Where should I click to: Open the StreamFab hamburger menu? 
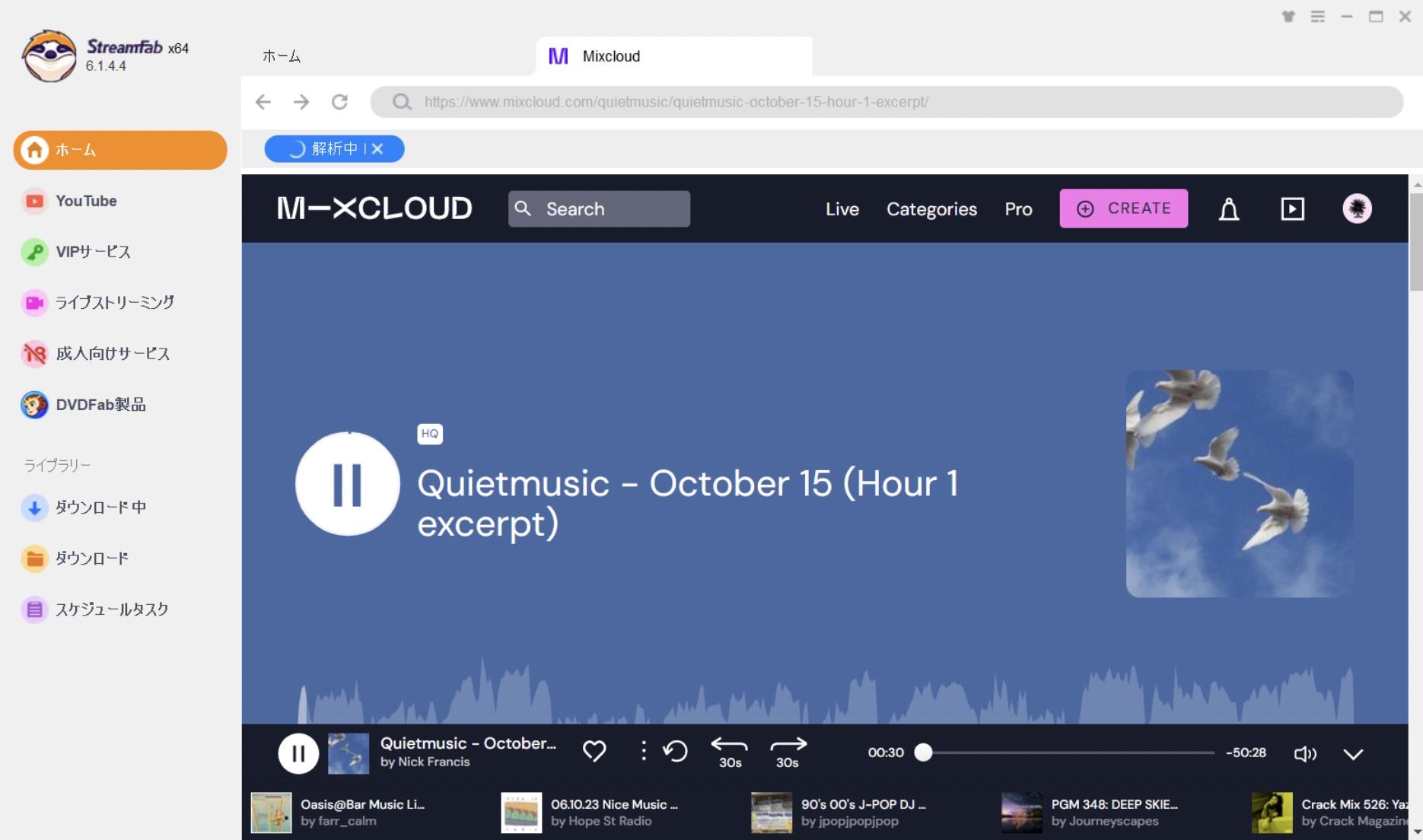coord(1317,16)
